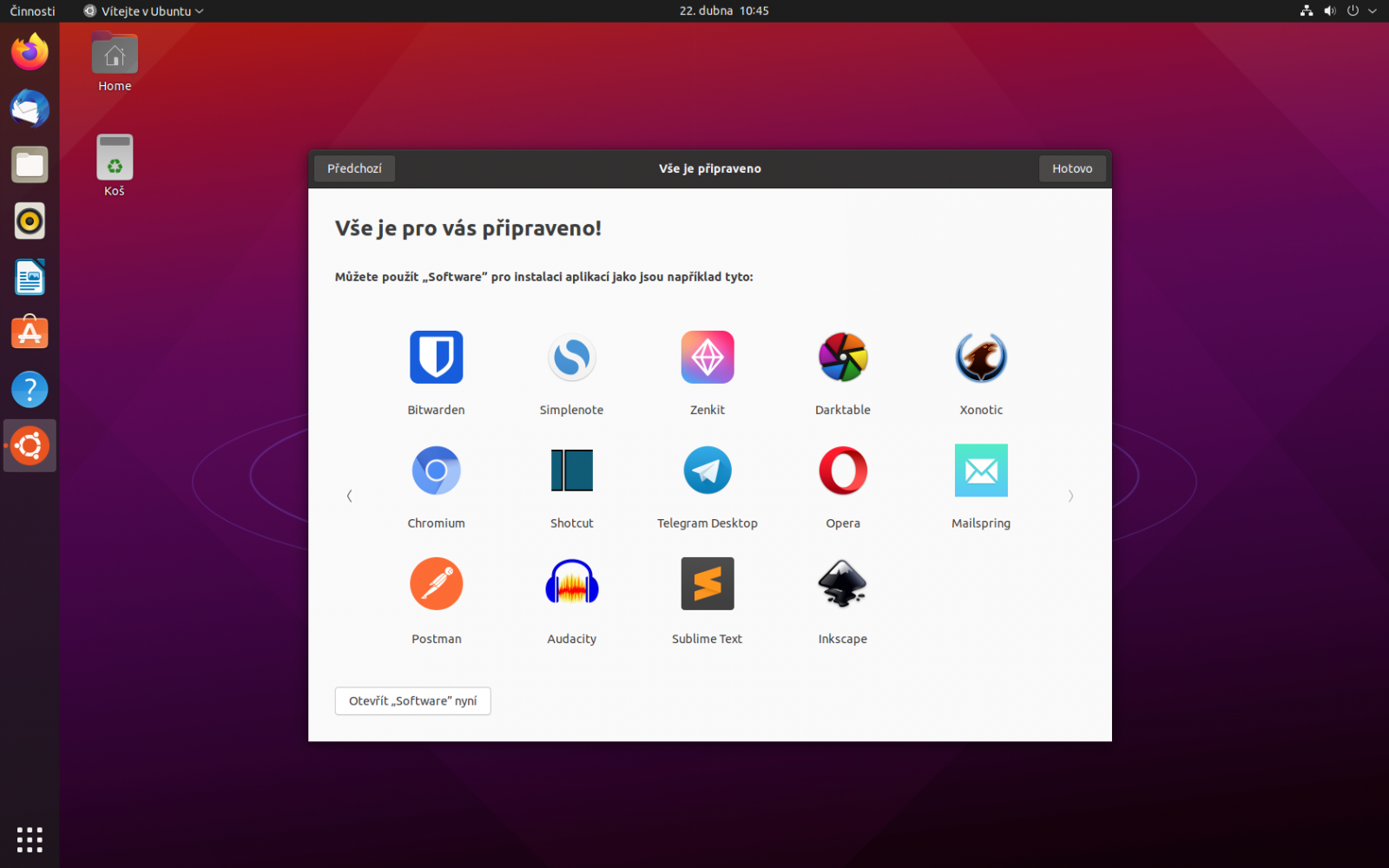Click the 'Předchozí' button

coord(353,168)
